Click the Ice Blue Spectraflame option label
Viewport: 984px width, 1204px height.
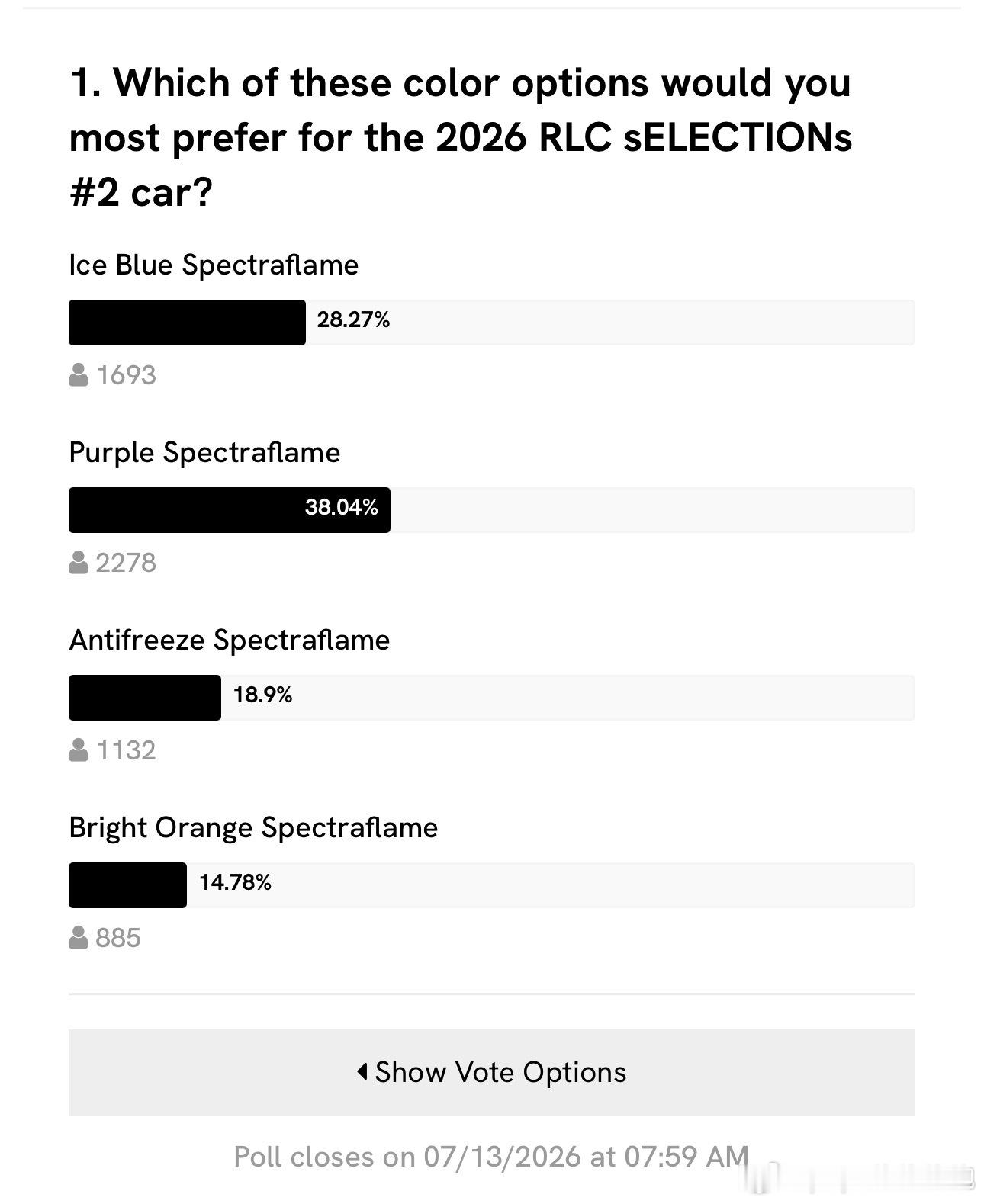point(214,265)
